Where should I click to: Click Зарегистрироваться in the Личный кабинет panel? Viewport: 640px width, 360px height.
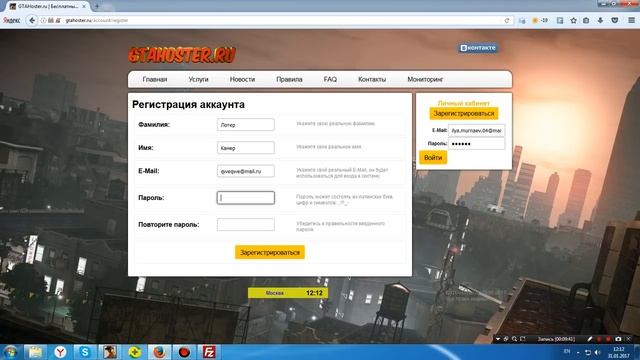pyautogui.click(x=464, y=113)
